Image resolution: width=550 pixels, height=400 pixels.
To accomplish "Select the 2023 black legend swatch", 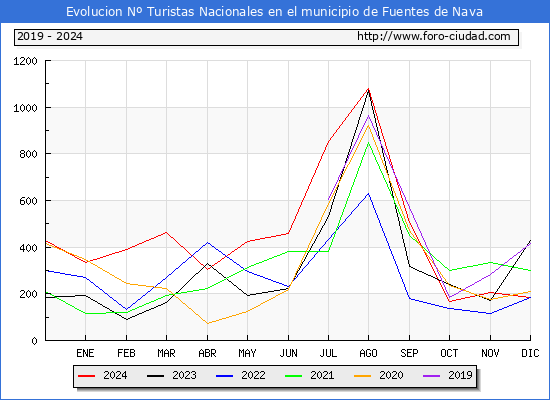I will click(155, 376).
